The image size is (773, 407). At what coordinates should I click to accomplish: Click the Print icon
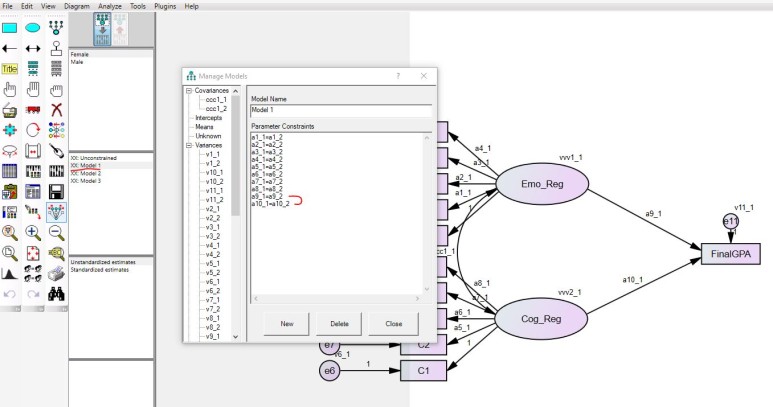click(56, 273)
